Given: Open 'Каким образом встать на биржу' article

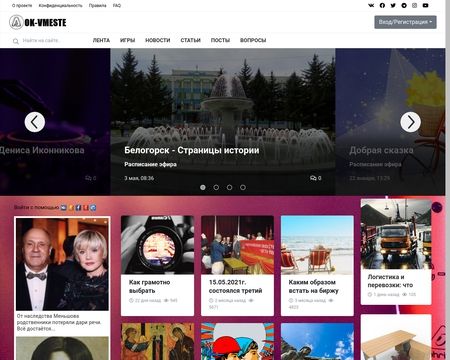Looking at the screenshot, I should (x=313, y=286).
